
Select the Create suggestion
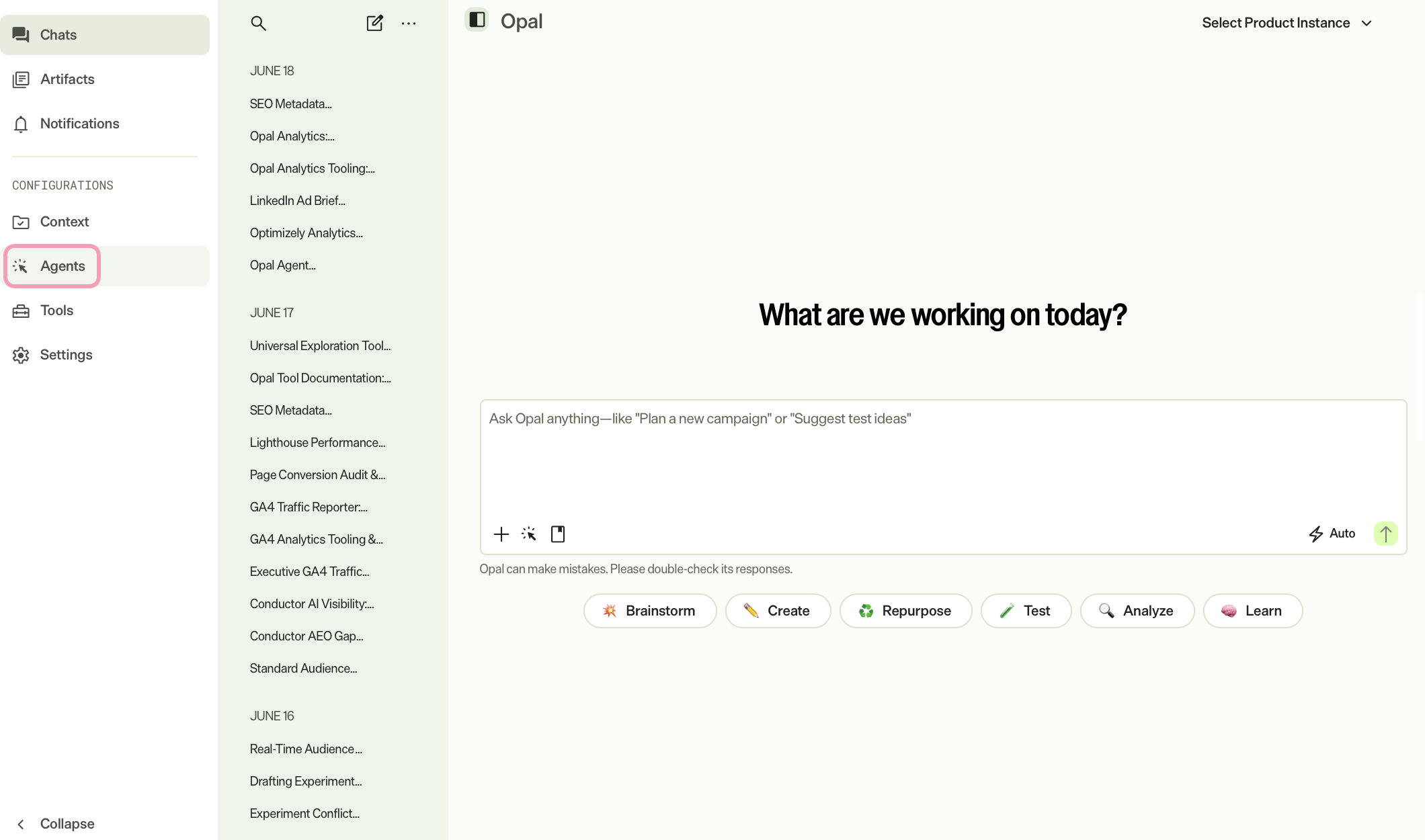point(778,611)
